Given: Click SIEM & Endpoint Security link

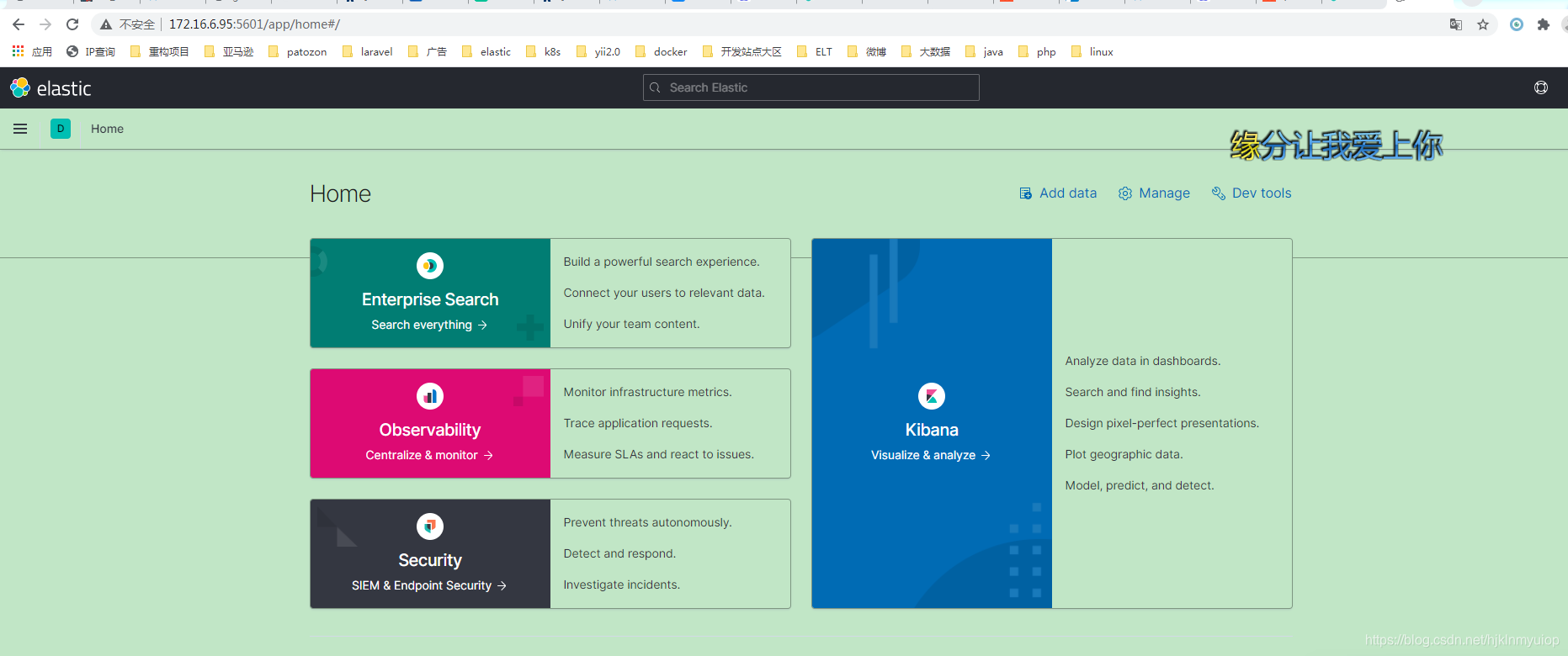Looking at the screenshot, I should (x=429, y=585).
